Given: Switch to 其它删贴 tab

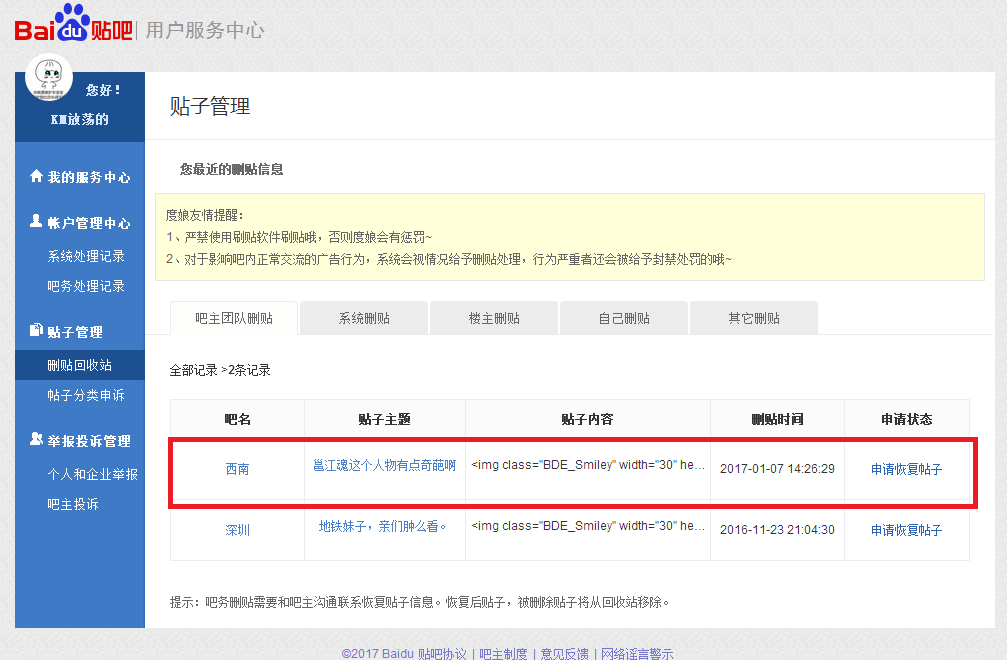Looking at the screenshot, I should (x=753, y=318).
